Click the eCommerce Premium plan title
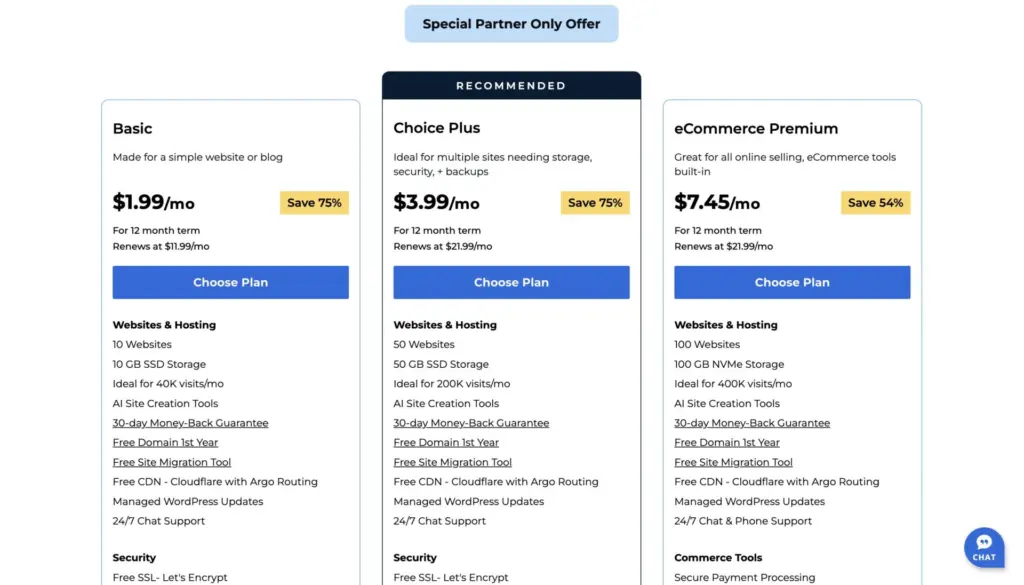 pyautogui.click(x=756, y=128)
